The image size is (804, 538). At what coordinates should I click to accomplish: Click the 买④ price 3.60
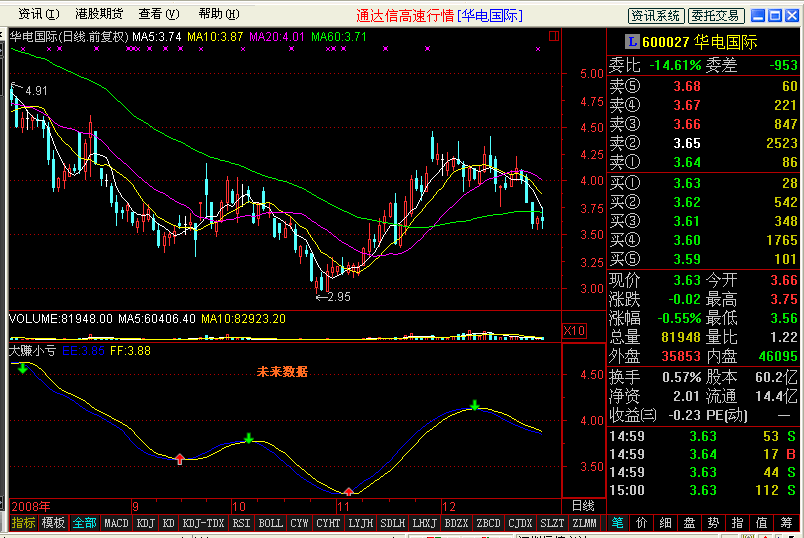tap(687, 240)
